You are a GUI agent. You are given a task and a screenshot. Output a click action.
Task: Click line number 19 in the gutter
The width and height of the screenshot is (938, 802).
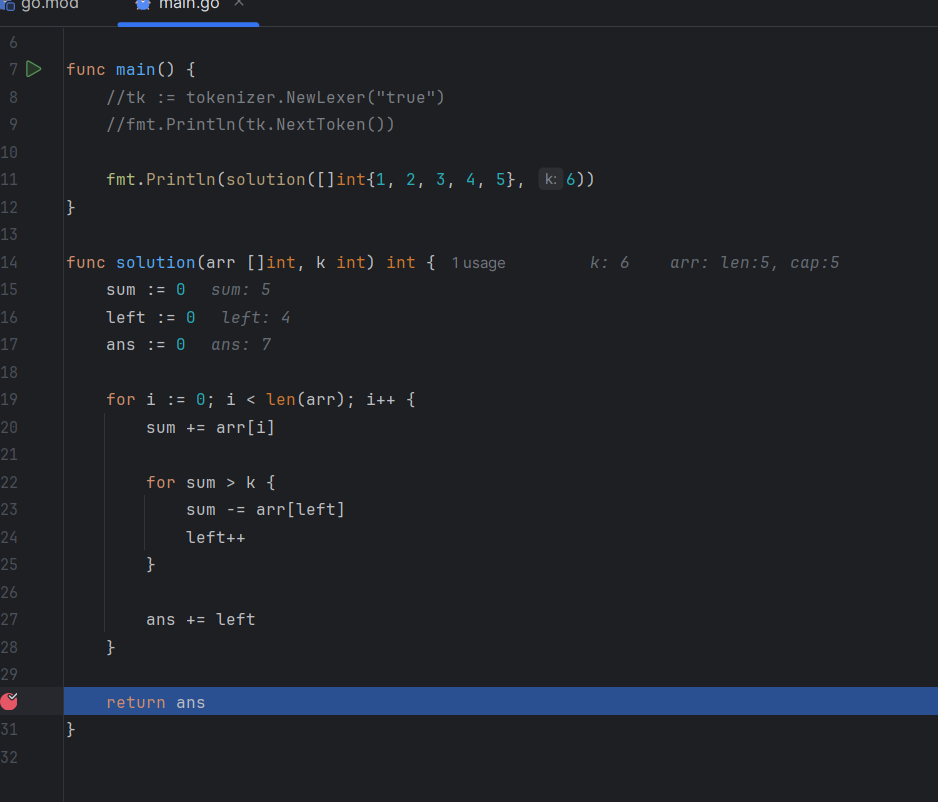click(11, 400)
